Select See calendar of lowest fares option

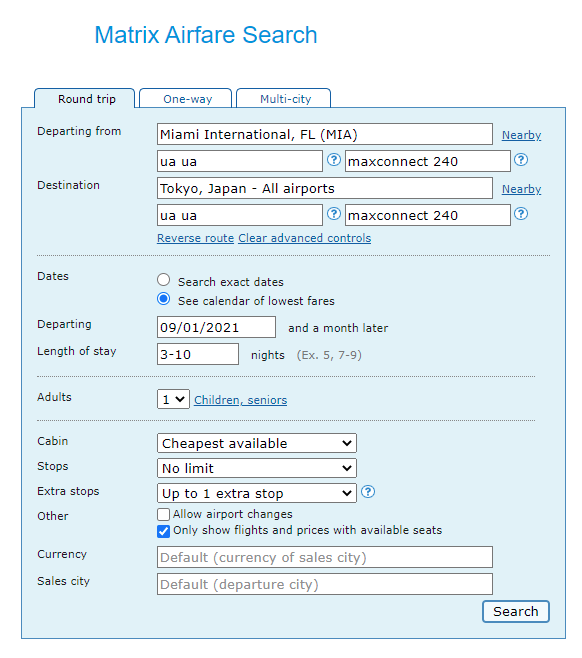point(163,299)
